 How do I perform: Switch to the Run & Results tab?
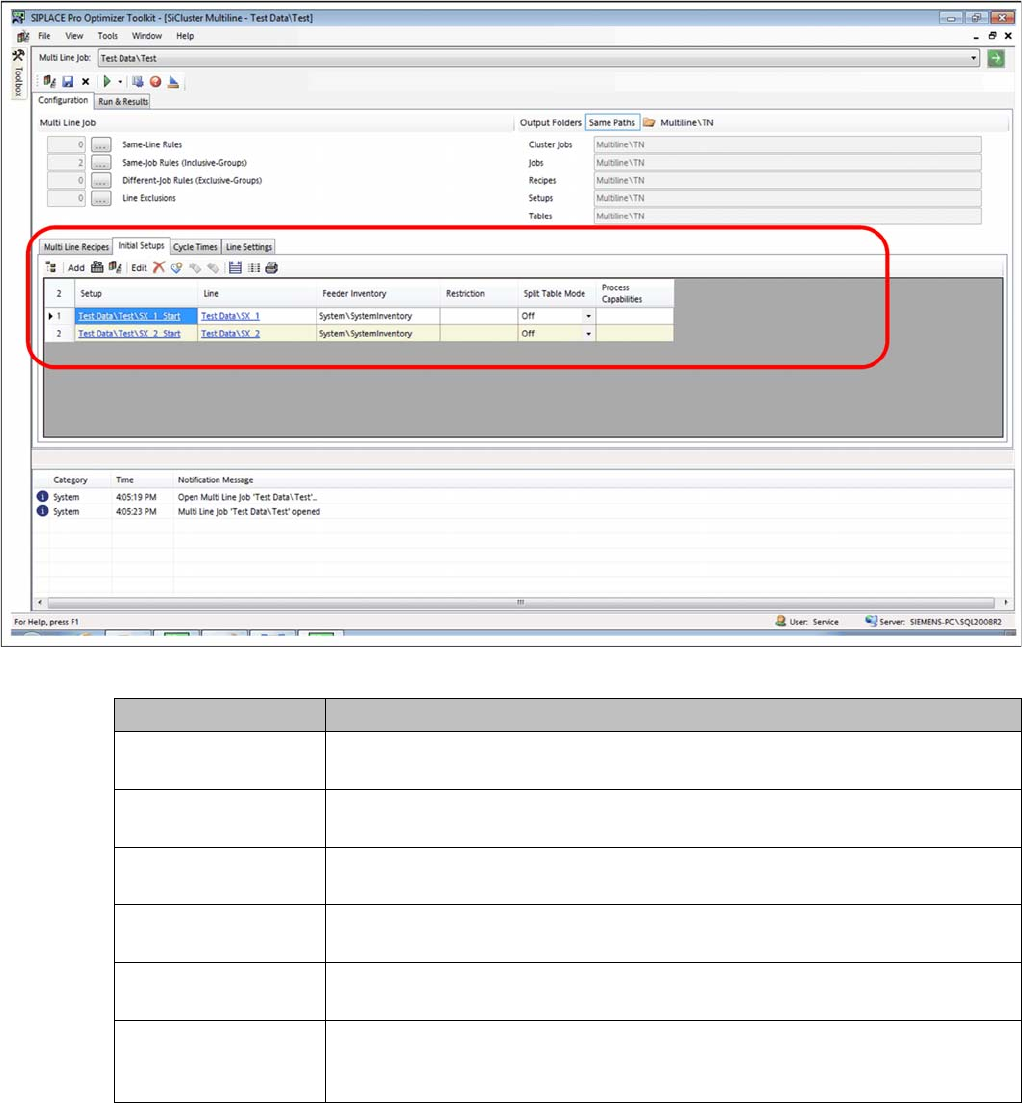click(123, 101)
